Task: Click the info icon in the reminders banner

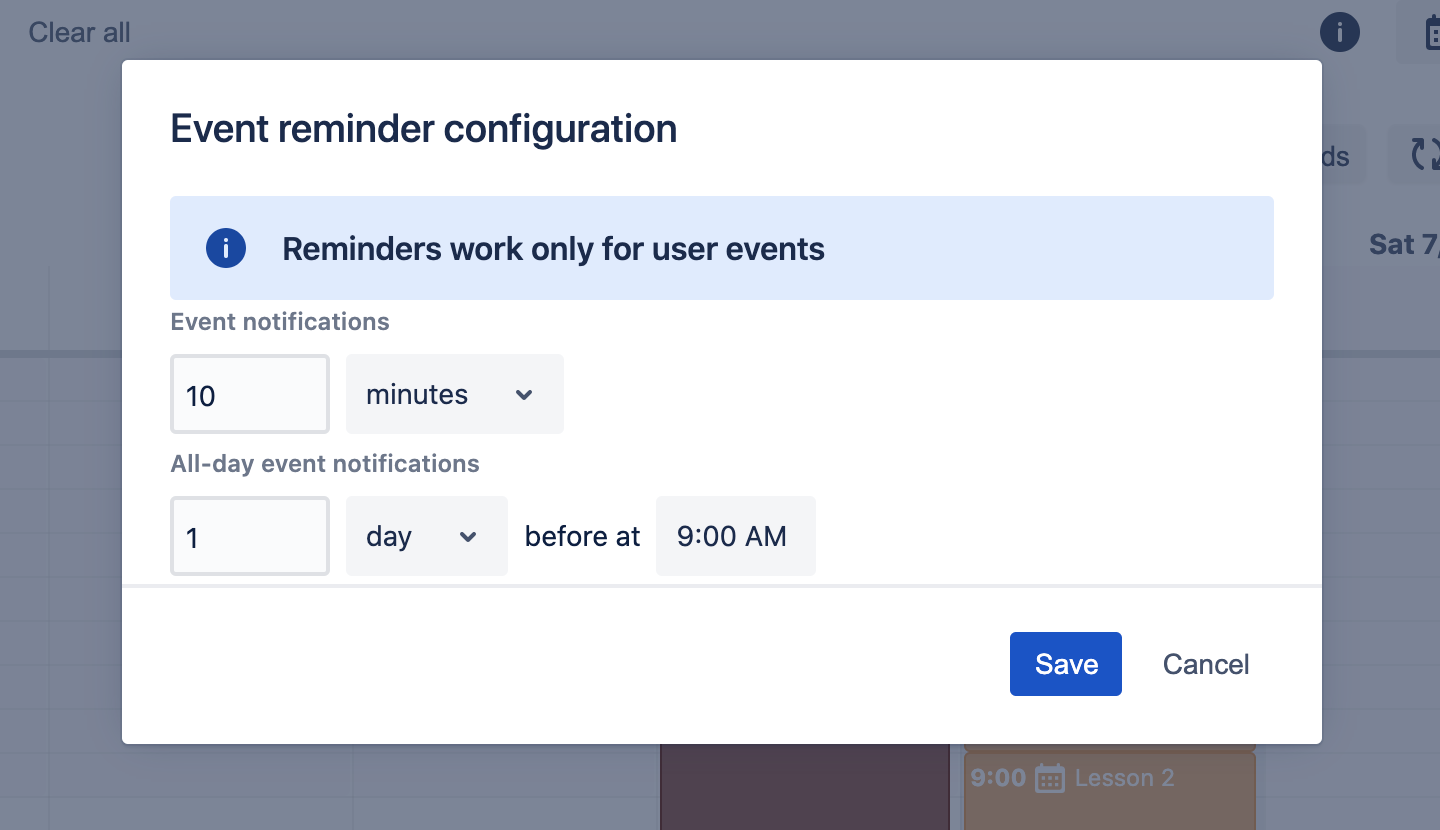Action: (226, 248)
